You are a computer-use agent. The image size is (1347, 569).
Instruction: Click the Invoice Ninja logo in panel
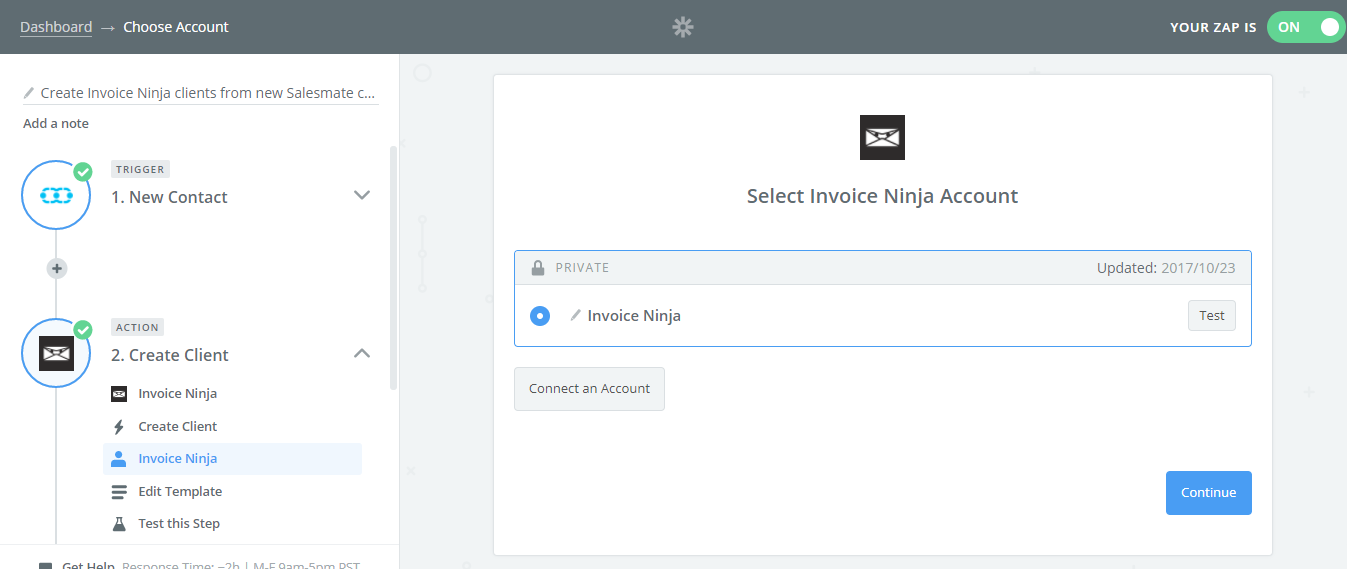(882, 138)
